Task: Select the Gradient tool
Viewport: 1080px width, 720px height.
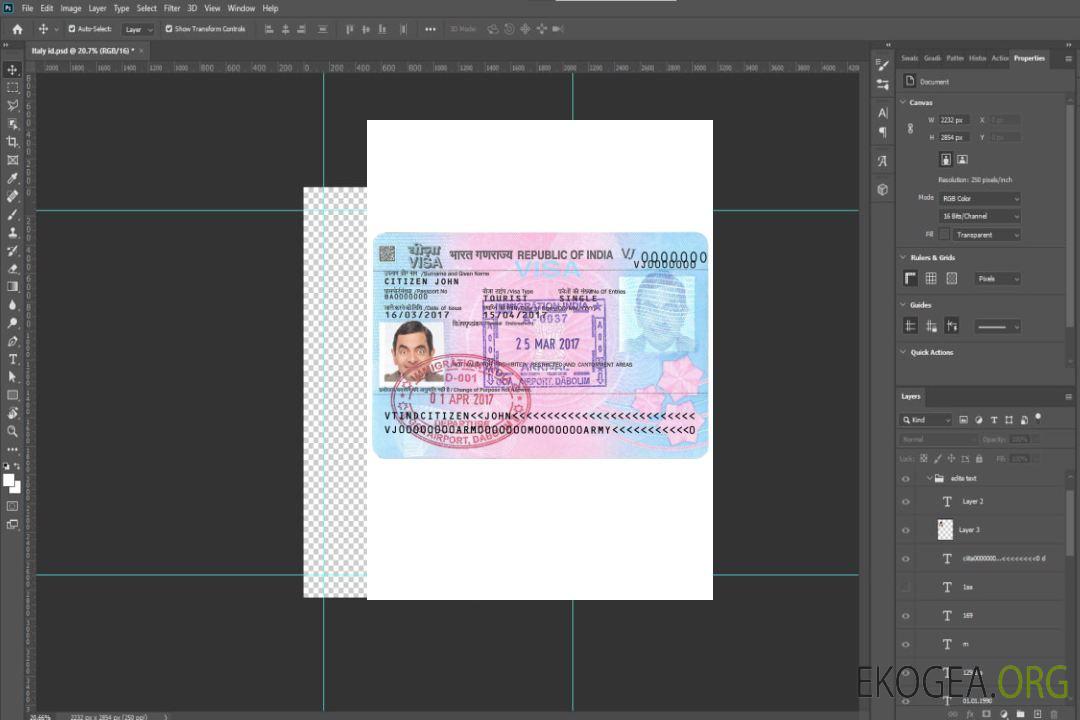Action: point(12,287)
